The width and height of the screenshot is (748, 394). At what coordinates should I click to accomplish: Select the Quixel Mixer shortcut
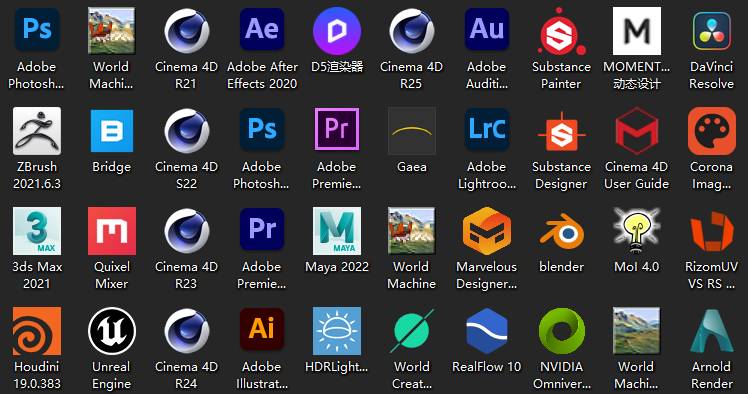coord(112,231)
